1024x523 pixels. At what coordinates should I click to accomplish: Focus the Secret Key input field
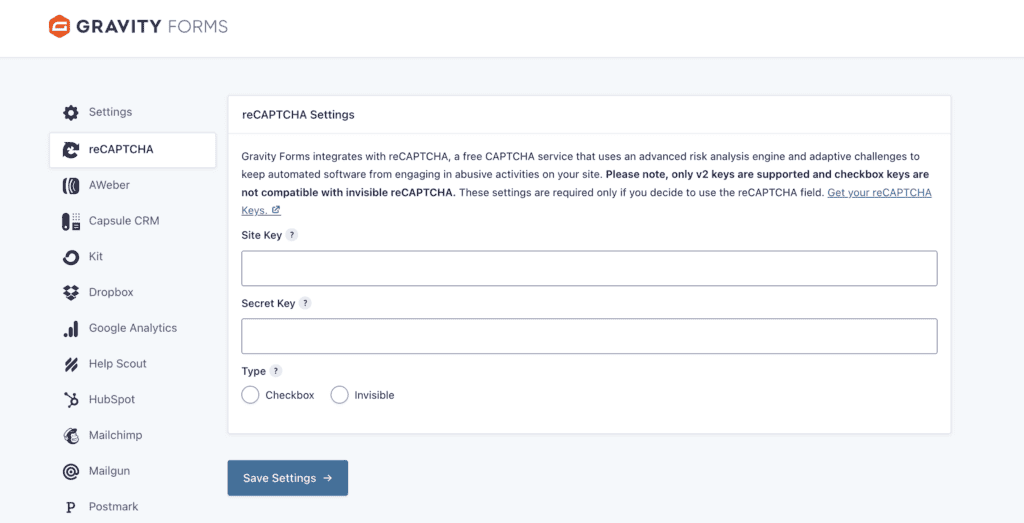point(589,336)
